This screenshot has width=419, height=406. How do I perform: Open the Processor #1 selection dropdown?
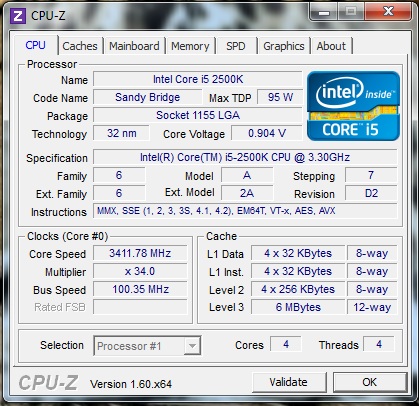(x=147, y=346)
